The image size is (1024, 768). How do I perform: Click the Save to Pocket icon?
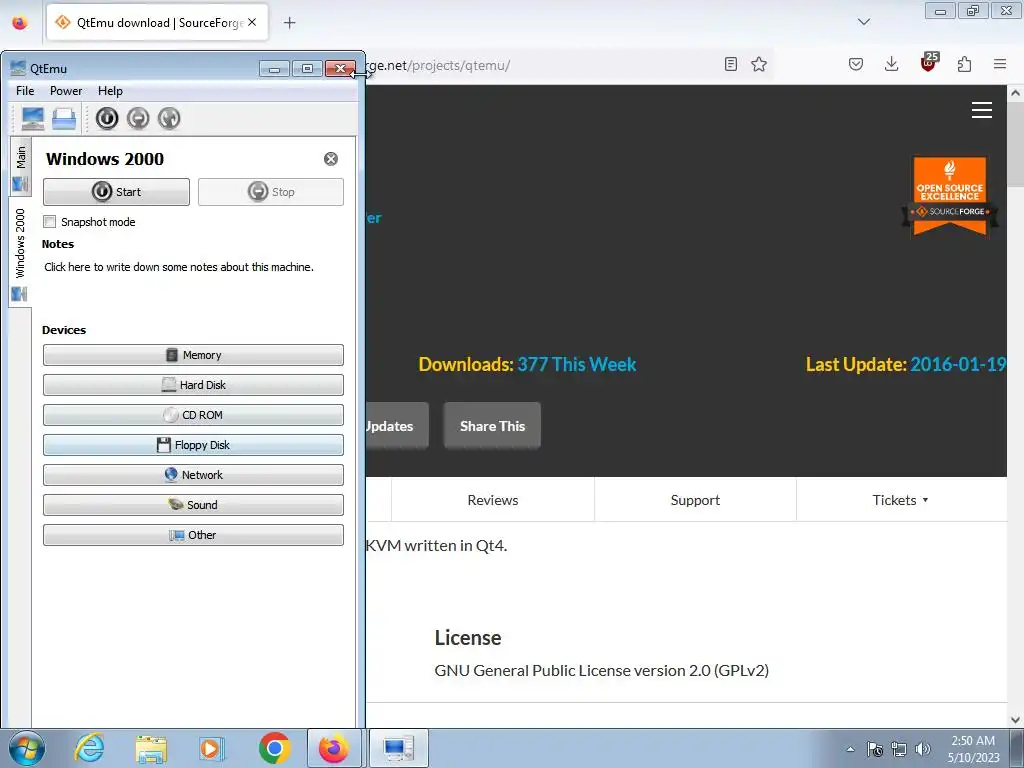point(856,64)
